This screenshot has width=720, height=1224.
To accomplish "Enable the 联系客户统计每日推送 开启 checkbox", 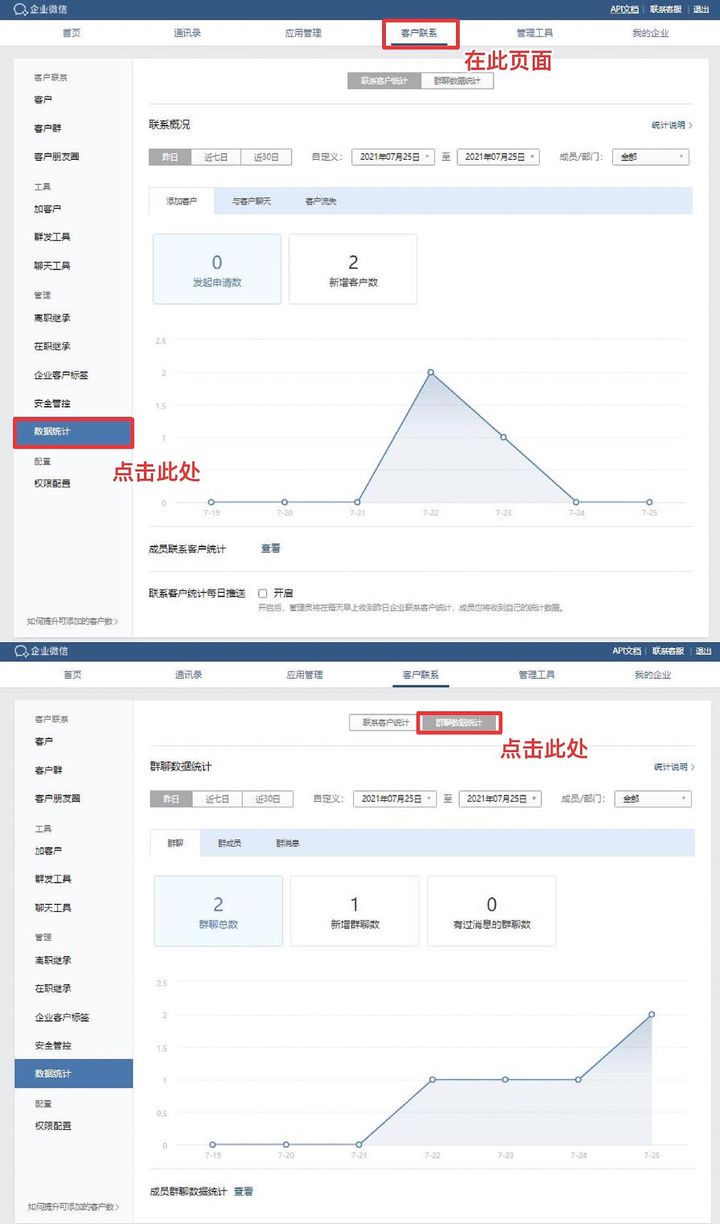I will [263, 593].
